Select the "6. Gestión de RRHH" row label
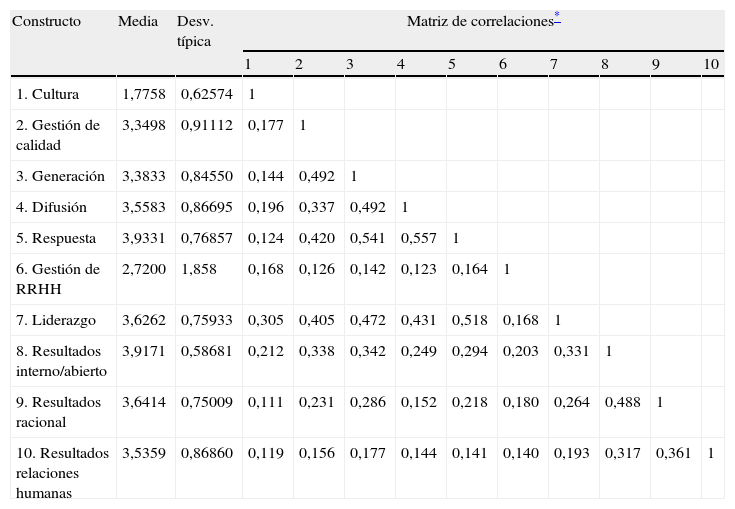This screenshot has width=735, height=509. 58,279
